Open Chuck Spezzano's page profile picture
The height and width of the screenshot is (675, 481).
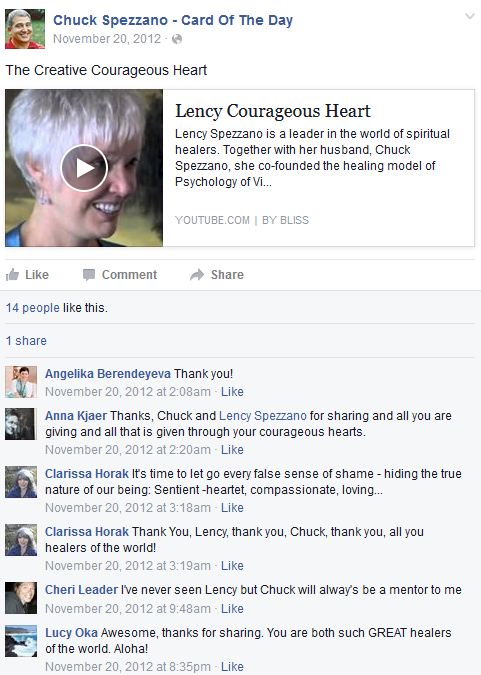25,29
